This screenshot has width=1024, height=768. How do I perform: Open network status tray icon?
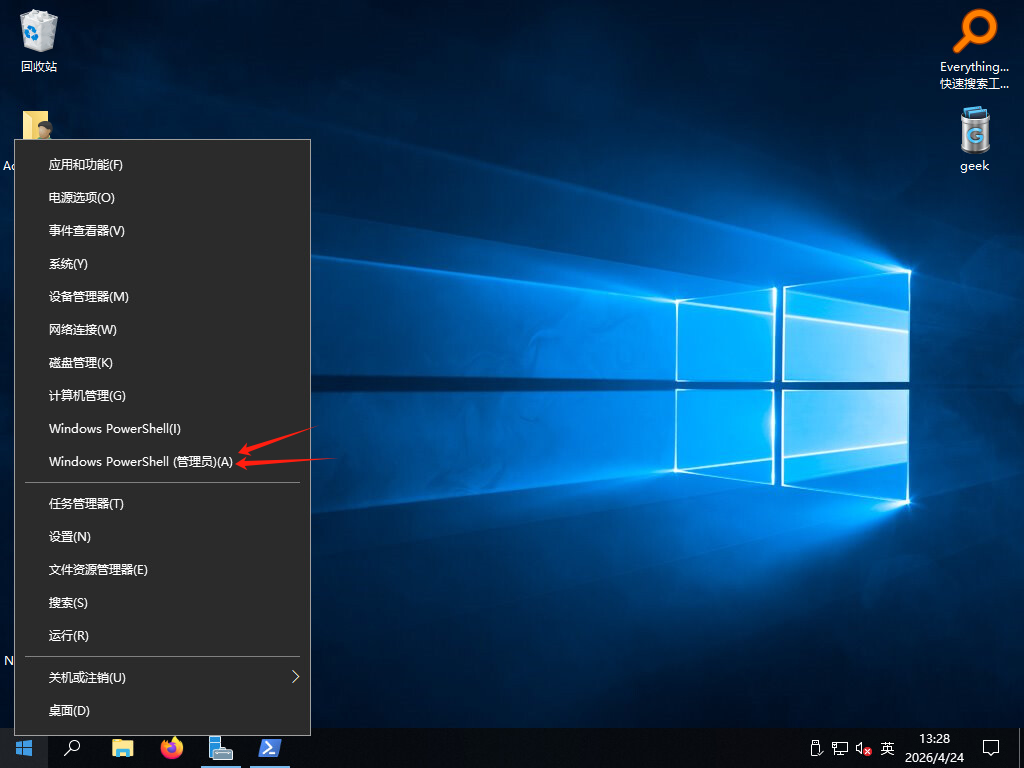[840, 748]
